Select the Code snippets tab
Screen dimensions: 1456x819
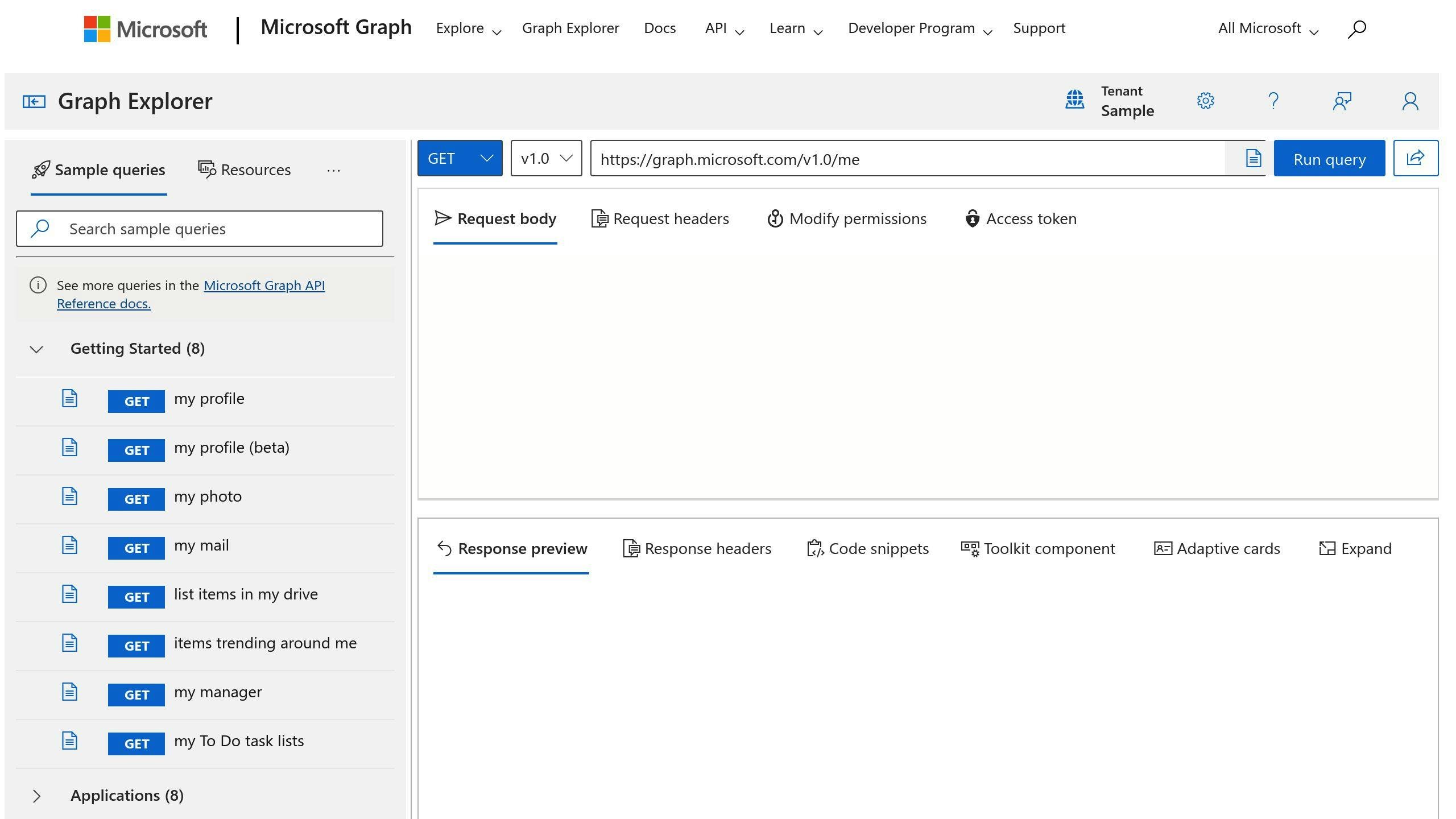coord(868,549)
